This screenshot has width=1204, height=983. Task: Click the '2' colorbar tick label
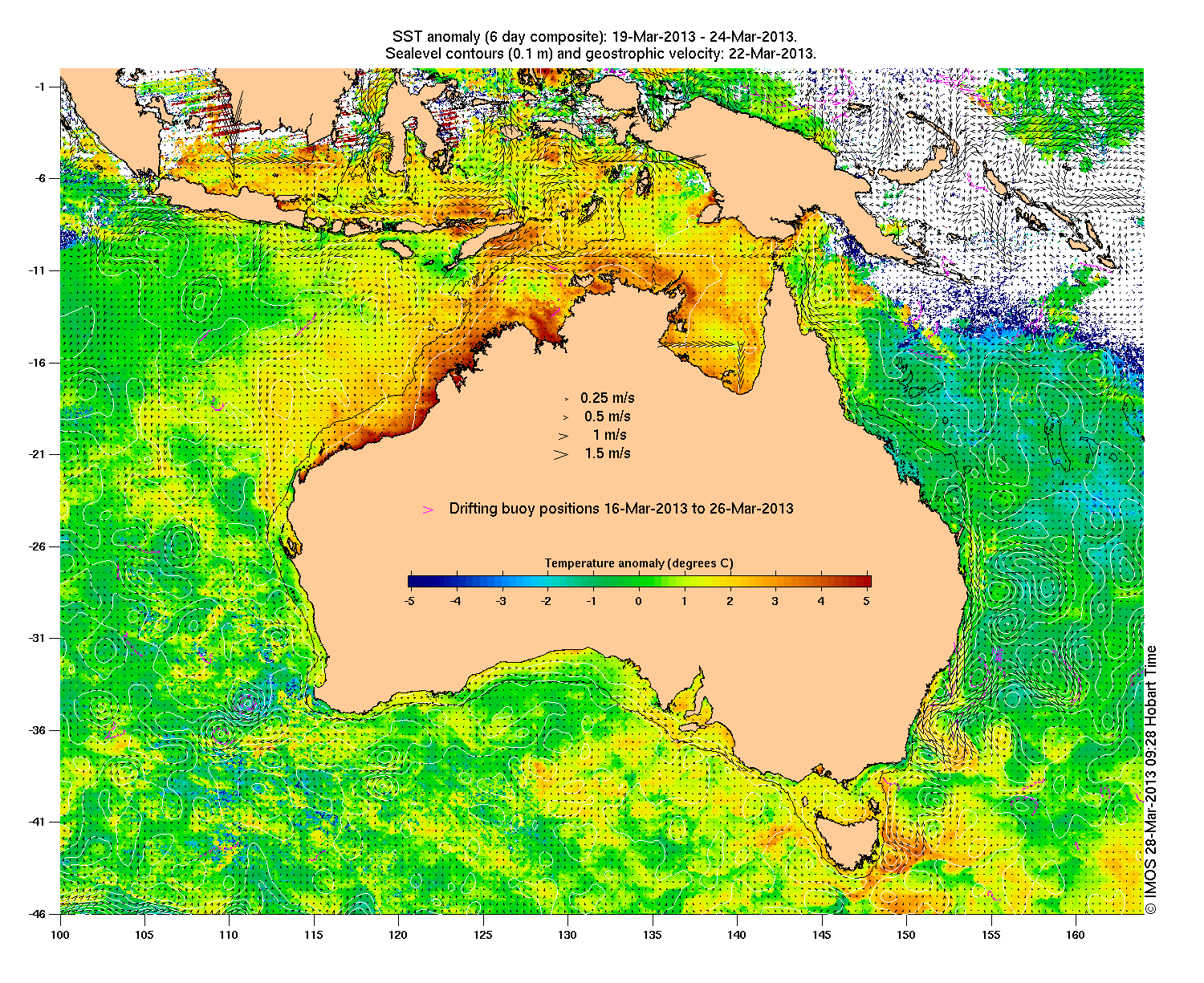[x=730, y=600]
